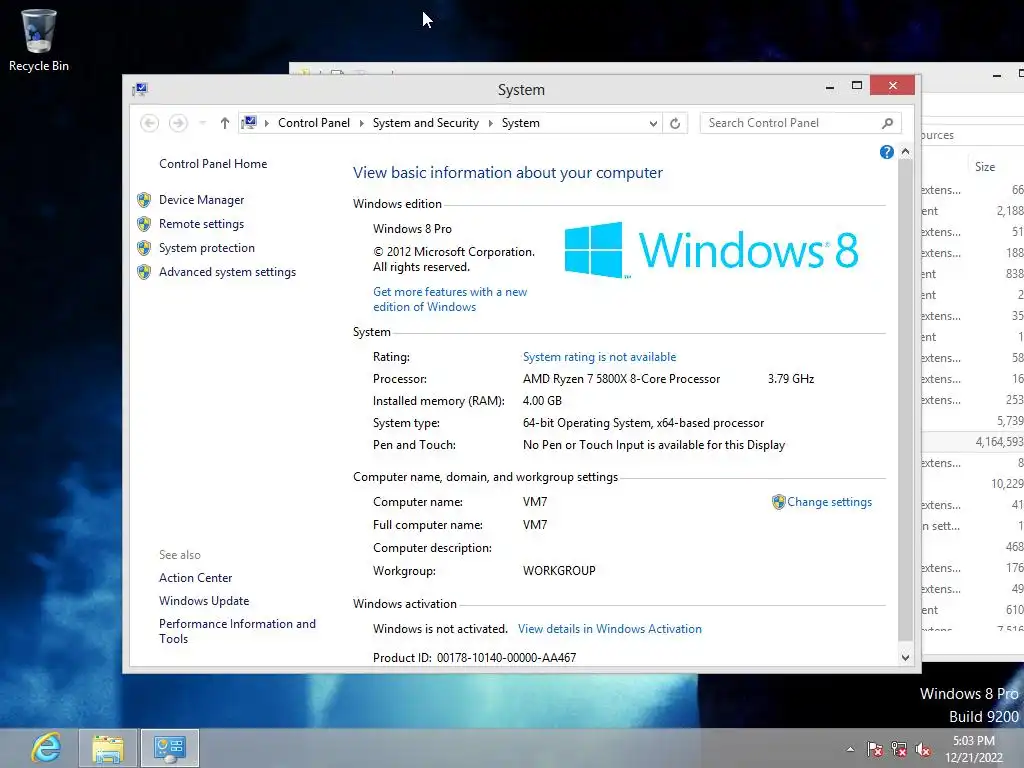Click the forward navigation arrow

tap(178, 123)
